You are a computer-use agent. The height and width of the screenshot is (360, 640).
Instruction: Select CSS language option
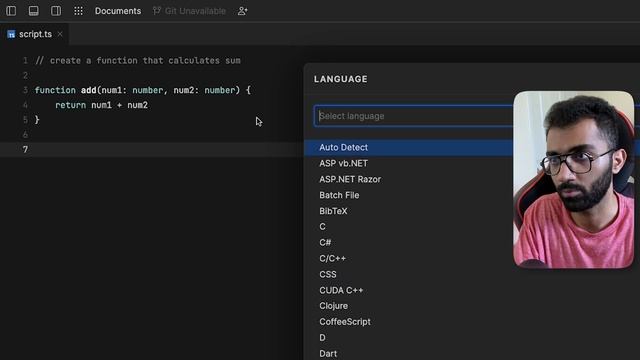(x=328, y=274)
